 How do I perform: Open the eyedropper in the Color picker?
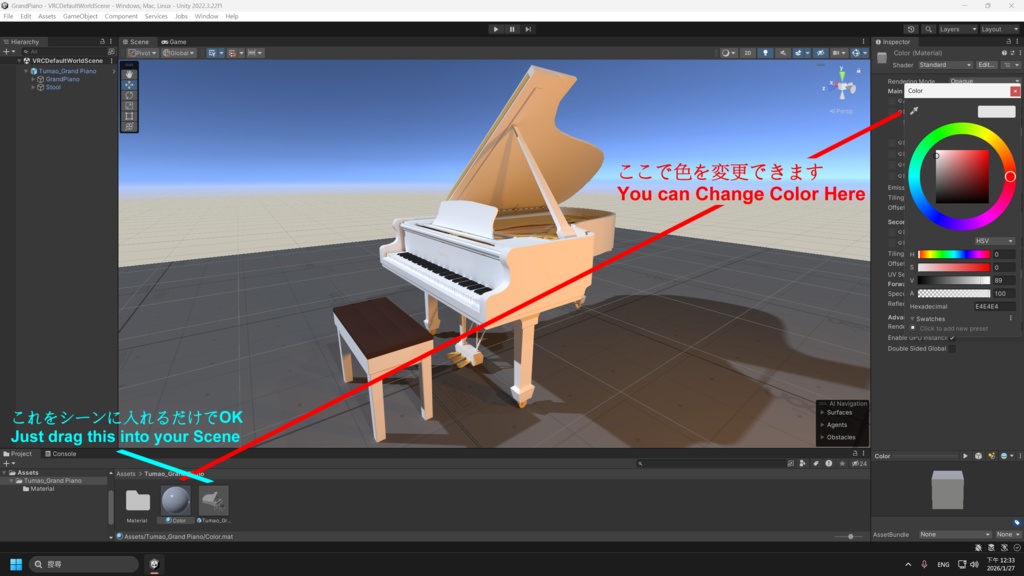(x=914, y=111)
